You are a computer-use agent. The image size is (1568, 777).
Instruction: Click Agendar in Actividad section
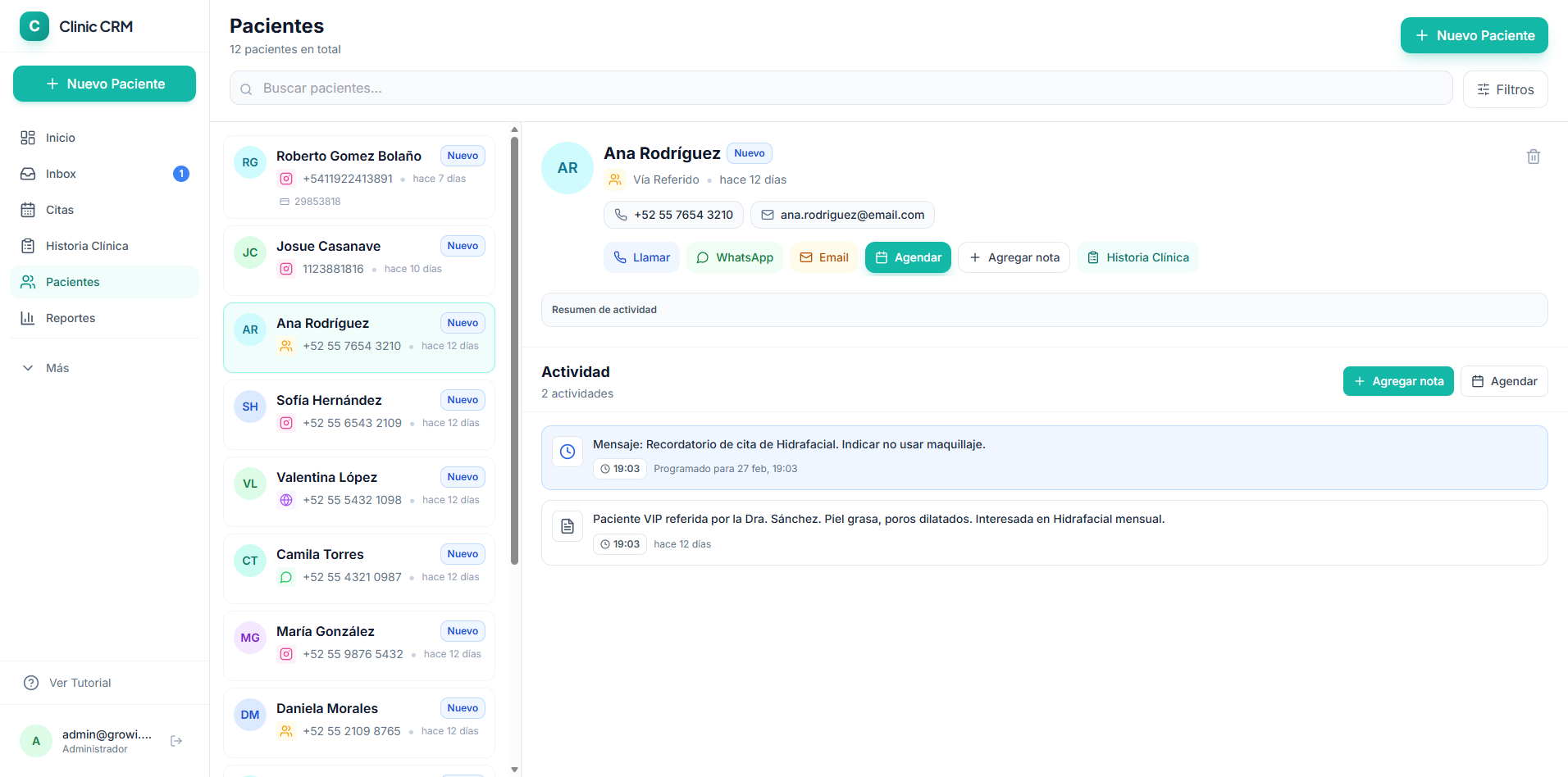(x=1504, y=381)
